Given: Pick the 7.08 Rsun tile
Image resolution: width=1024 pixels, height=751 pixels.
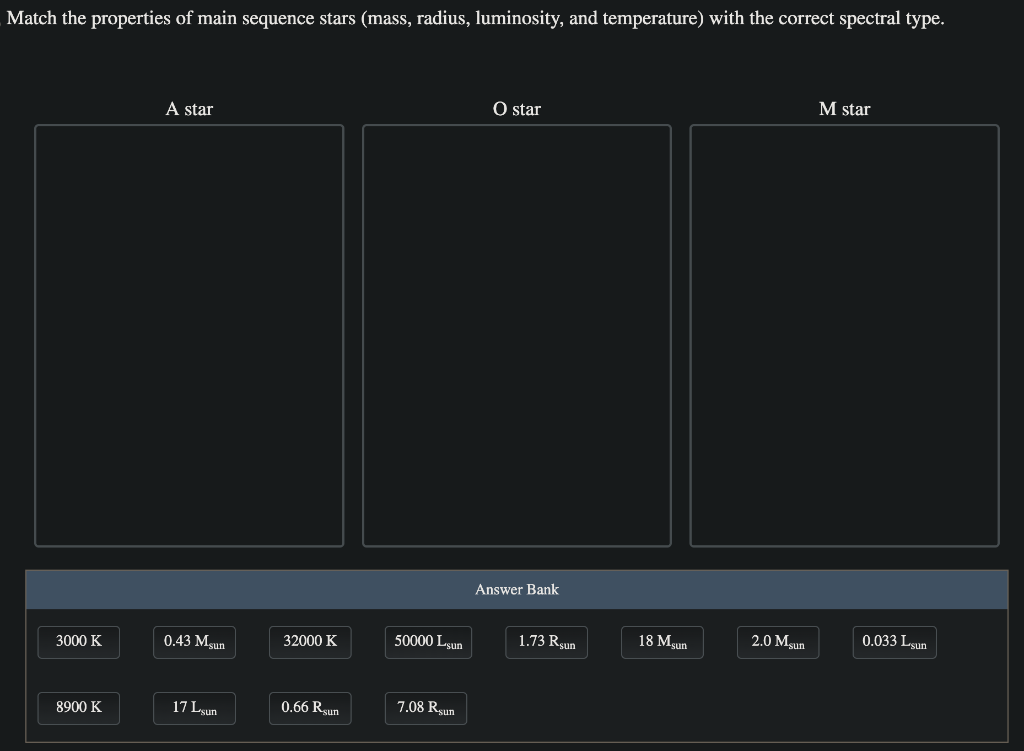Looking at the screenshot, I should (426, 708).
